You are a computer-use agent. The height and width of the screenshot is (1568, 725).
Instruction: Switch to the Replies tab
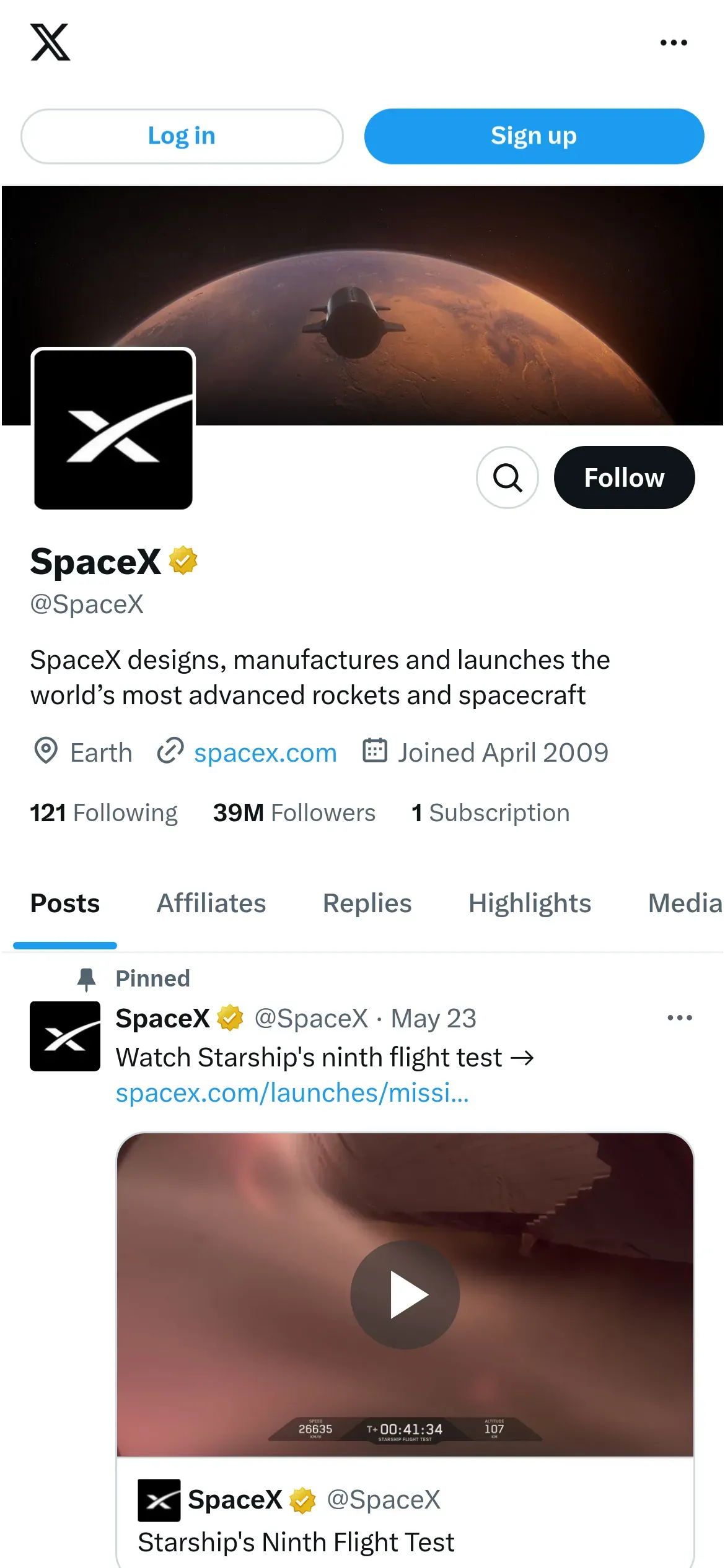pyautogui.click(x=367, y=904)
